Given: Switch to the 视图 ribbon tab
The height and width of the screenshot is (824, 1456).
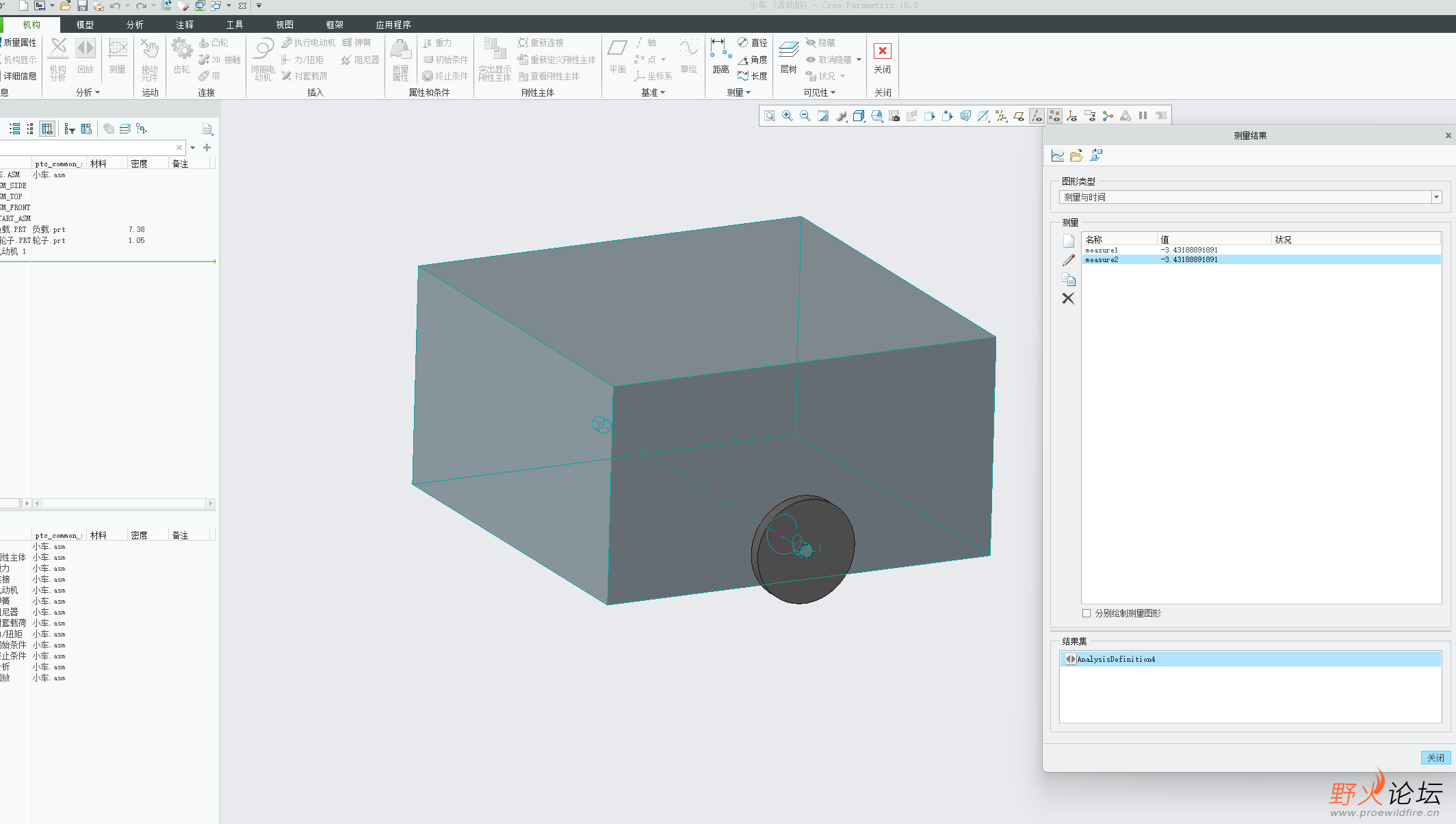Looking at the screenshot, I should click(285, 25).
